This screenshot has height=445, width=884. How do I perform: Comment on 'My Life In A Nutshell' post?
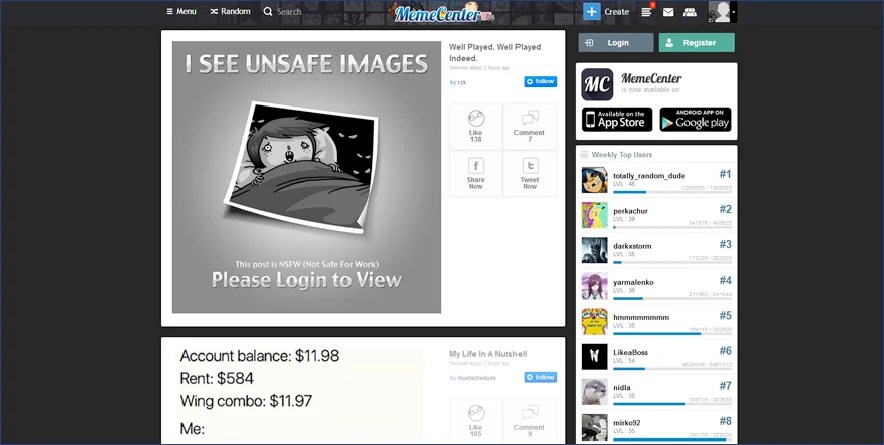[x=529, y=421]
